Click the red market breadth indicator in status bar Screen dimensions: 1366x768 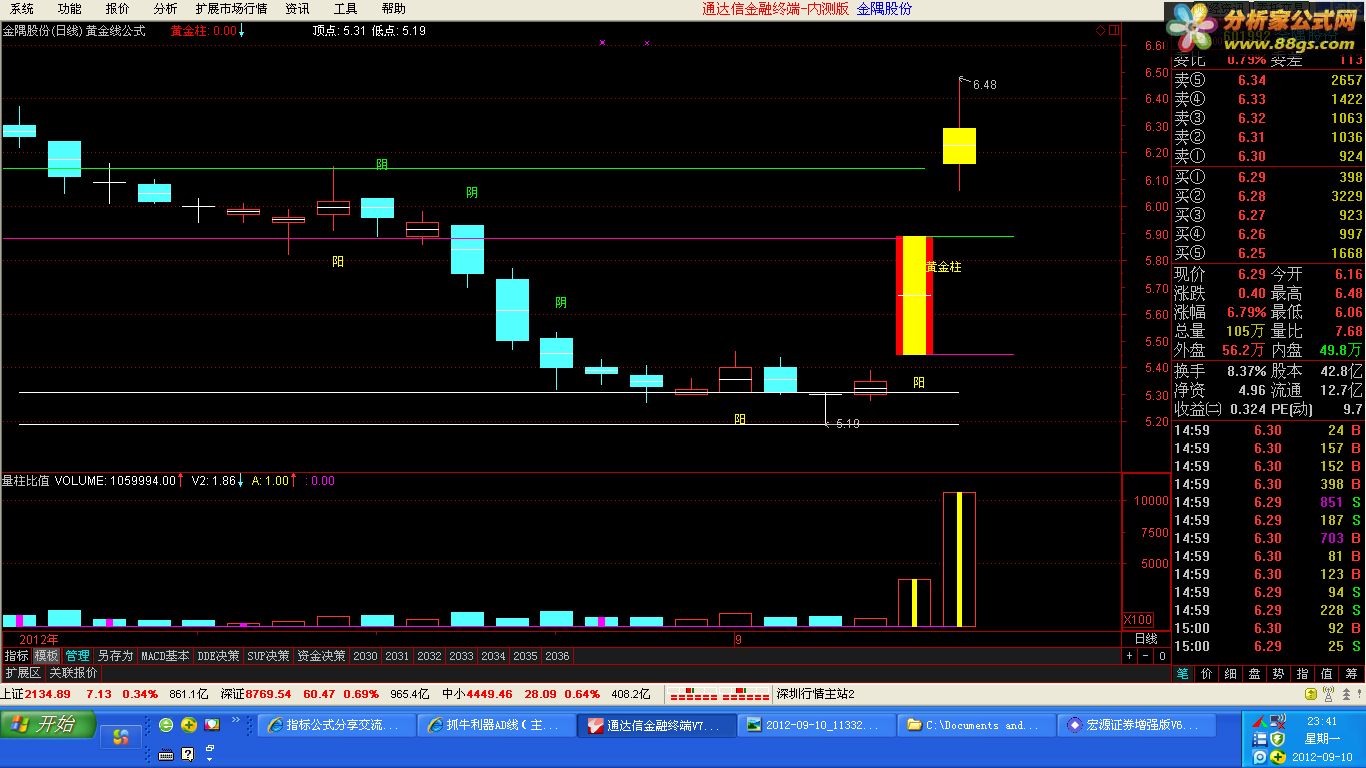coord(719,694)
